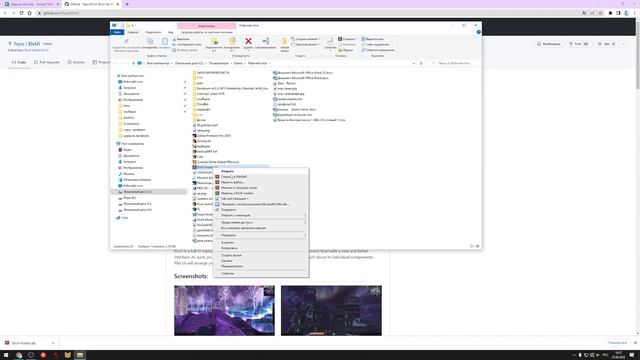The height and width of the screenshot is (360, 640).
Task: Click the Properties checkmark icon in ribbon
Action: coord(330,41)
